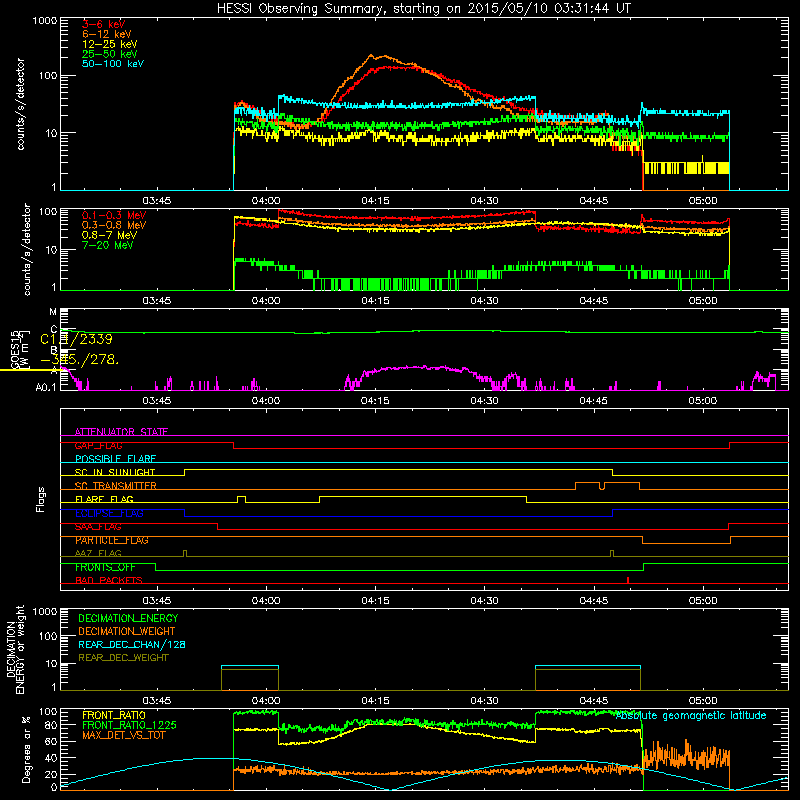This screenshot has height=800, width=800.
Task: Select the DECIMATION_ENERGY legend label
Action: [x=128, y=618]
